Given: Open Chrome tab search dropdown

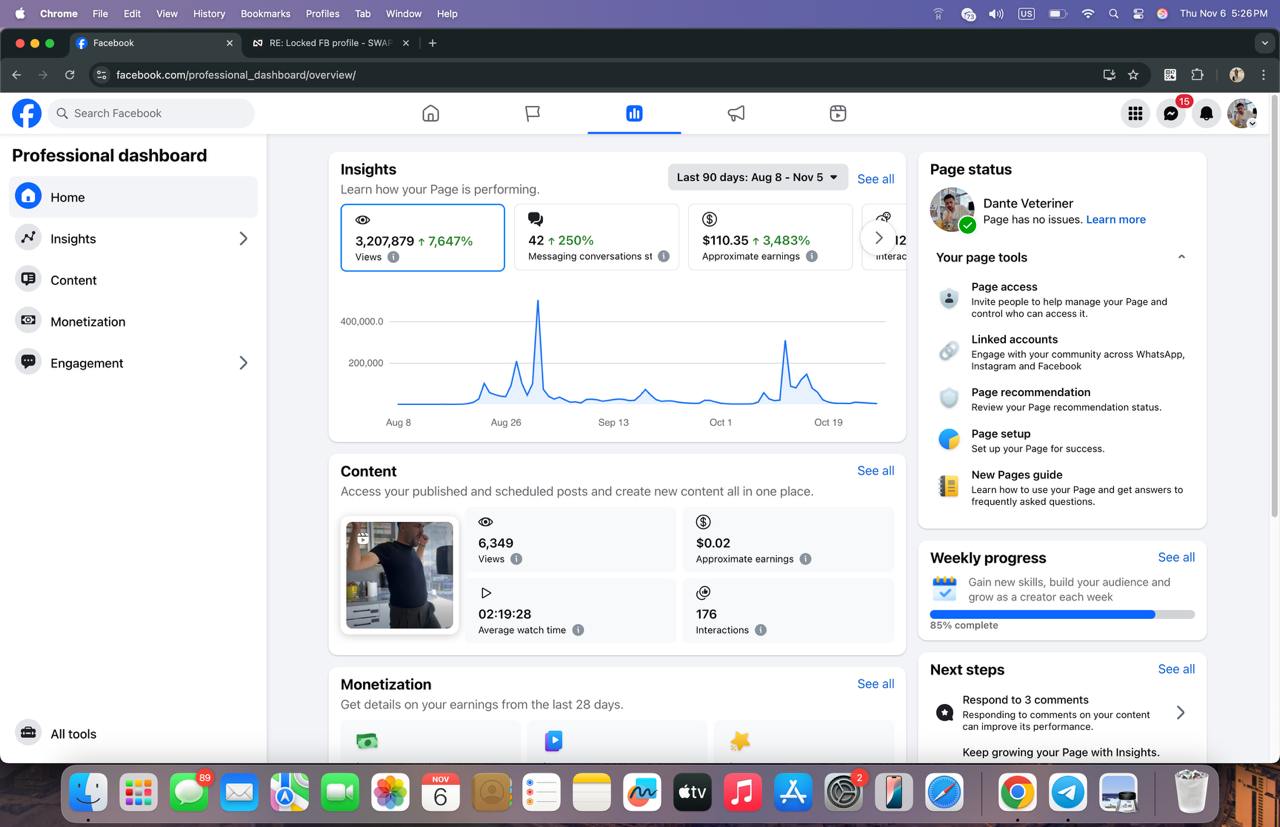Looking at the screenshot, I should pos(1265,43).
